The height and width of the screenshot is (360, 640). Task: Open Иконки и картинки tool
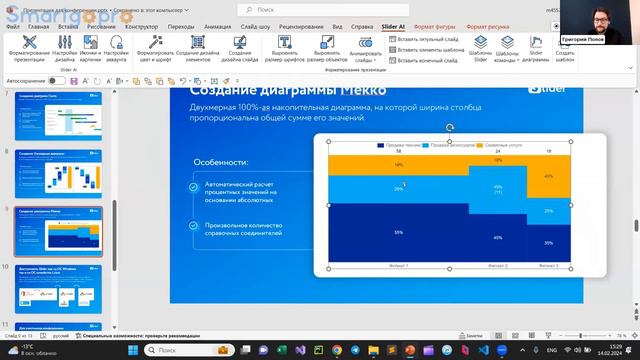point(90,48)
